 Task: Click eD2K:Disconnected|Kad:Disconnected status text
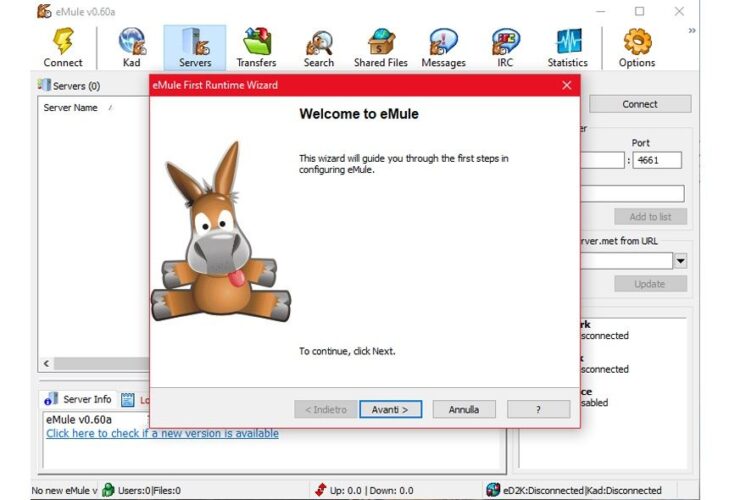(582, 491)
